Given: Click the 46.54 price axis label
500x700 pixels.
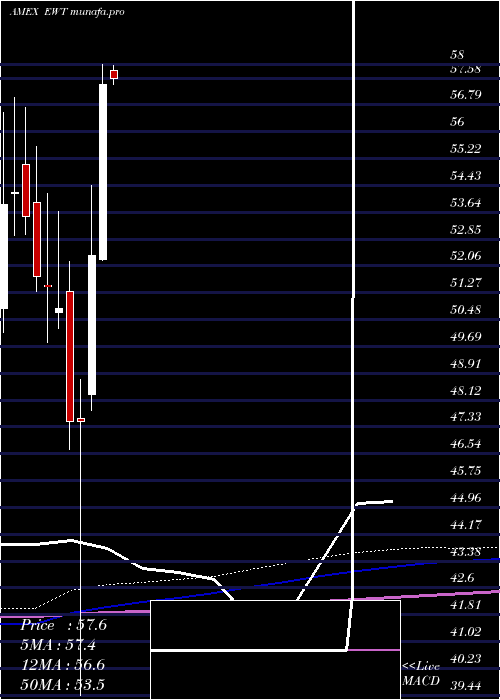Looking at the screenshot, I should pyautogui.click(x=466, y=444).
